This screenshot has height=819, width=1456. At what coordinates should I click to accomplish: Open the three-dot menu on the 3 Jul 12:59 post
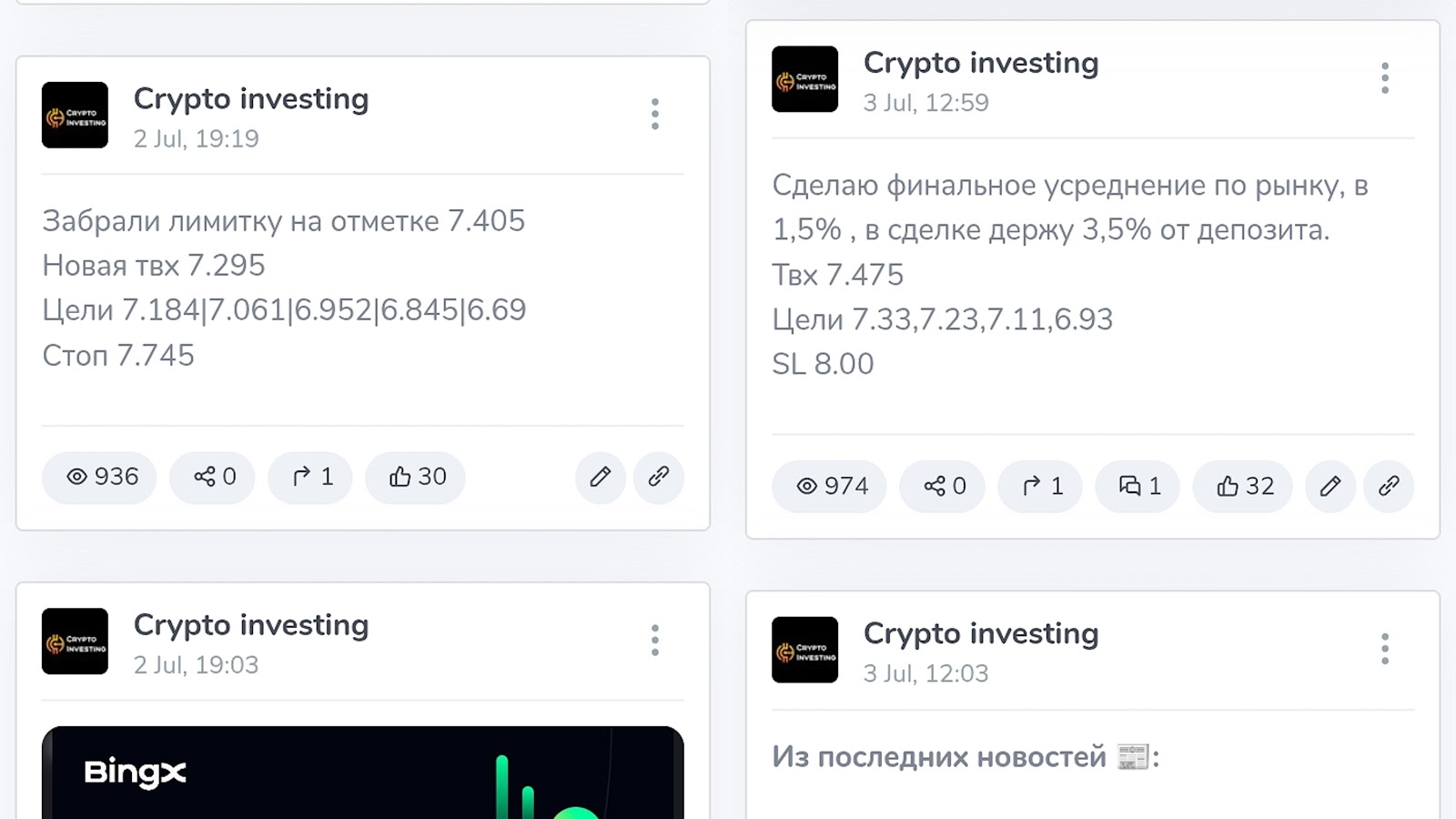point(1384,79)
